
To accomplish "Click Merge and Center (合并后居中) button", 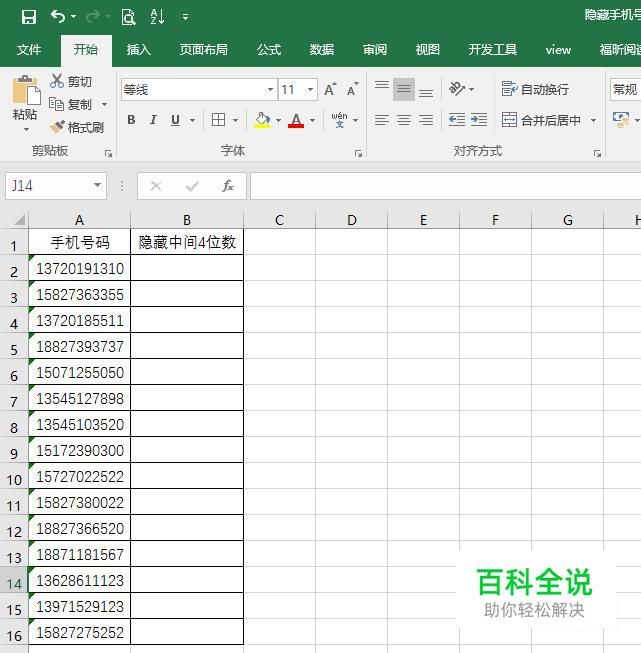I will [x=541, y=120].
